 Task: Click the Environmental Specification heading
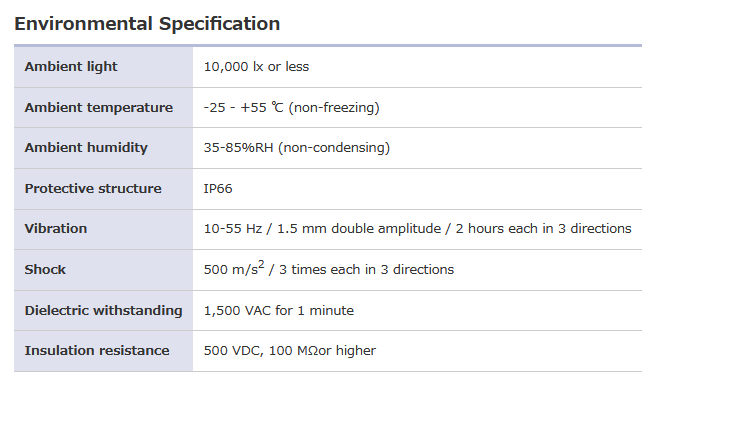[147, 24]
